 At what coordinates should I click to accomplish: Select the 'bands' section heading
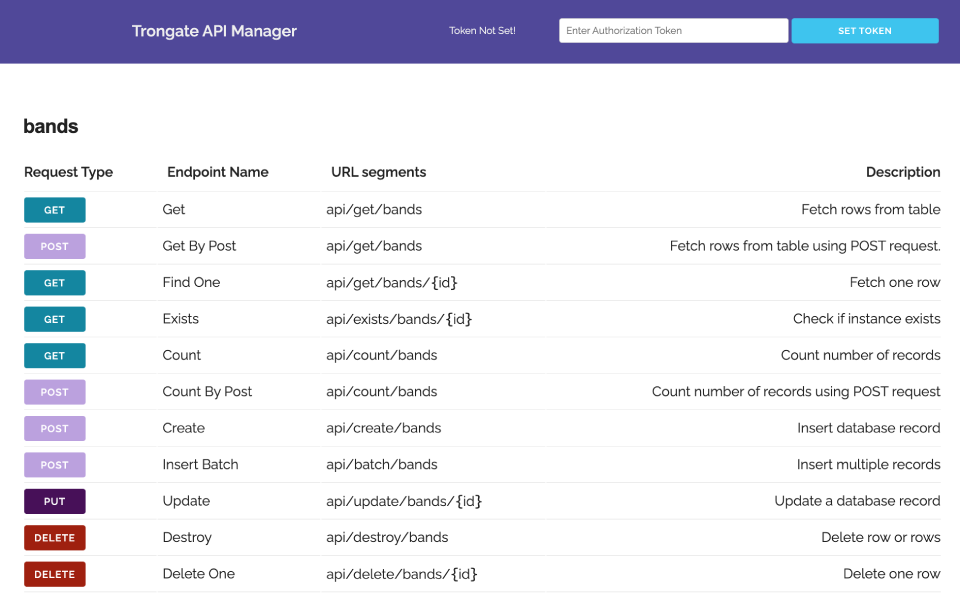tap(51, 126)
